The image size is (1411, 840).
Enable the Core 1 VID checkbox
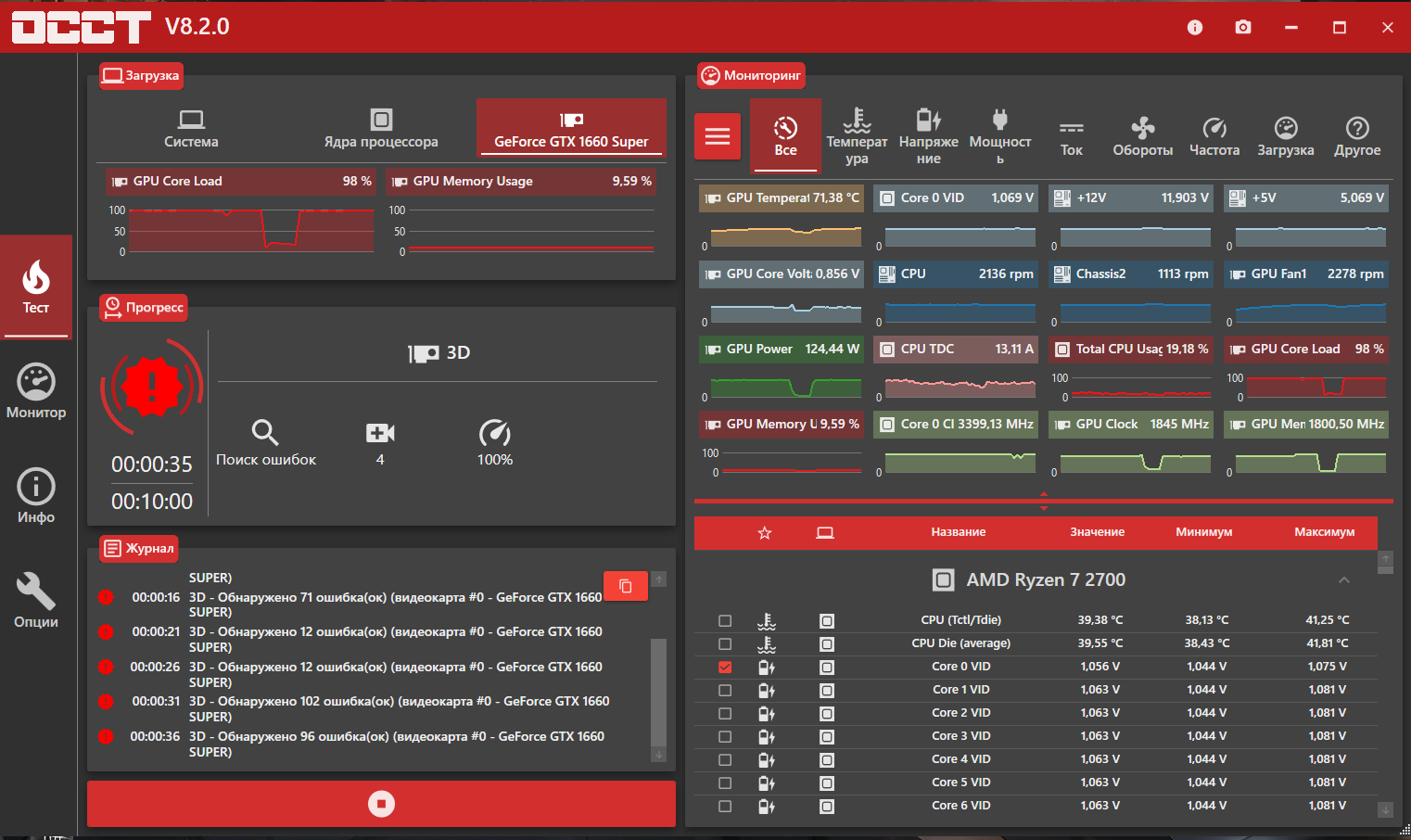(x=725, y=691)
